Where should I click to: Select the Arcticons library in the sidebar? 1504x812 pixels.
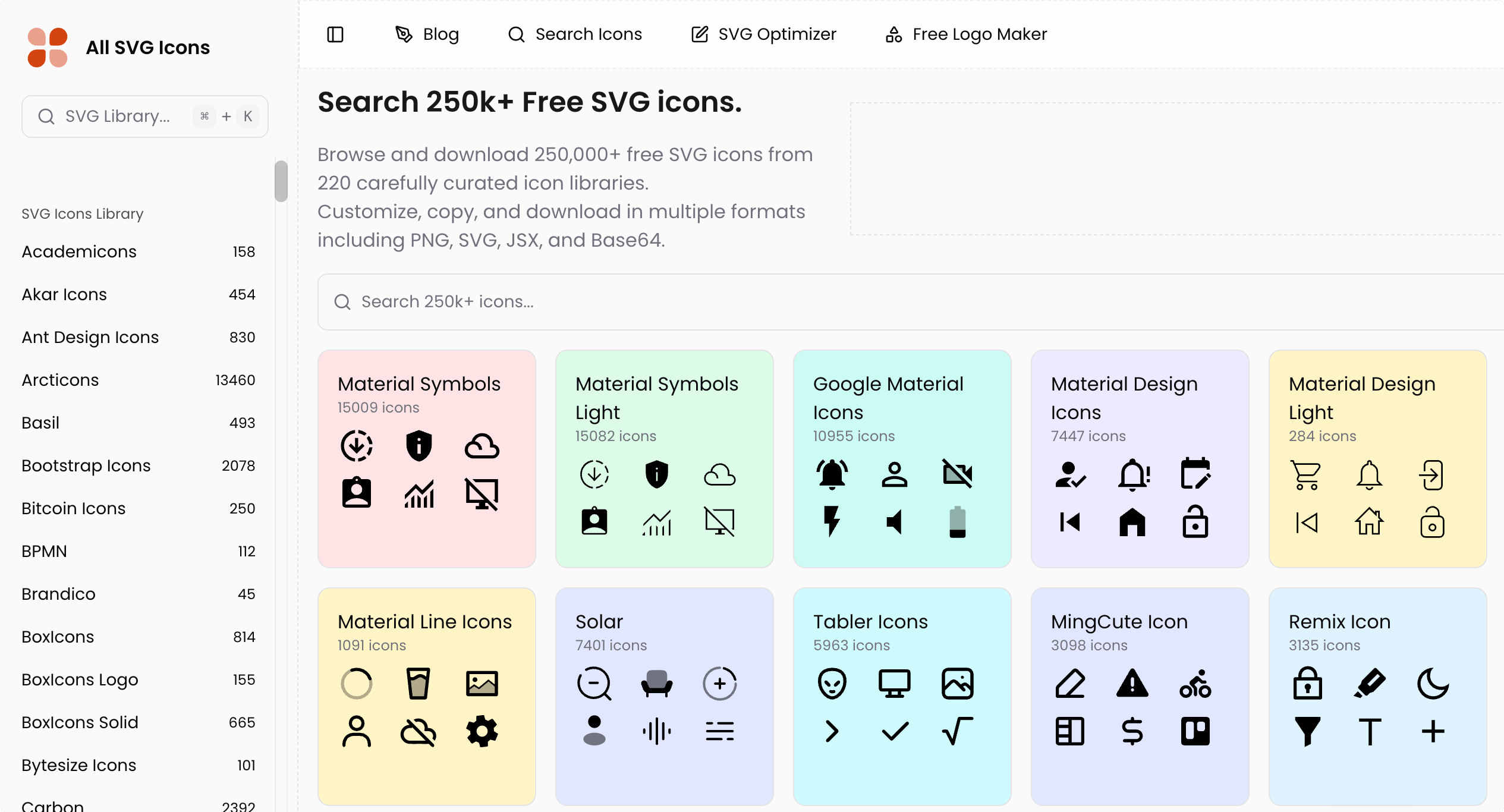pos(60,380)
